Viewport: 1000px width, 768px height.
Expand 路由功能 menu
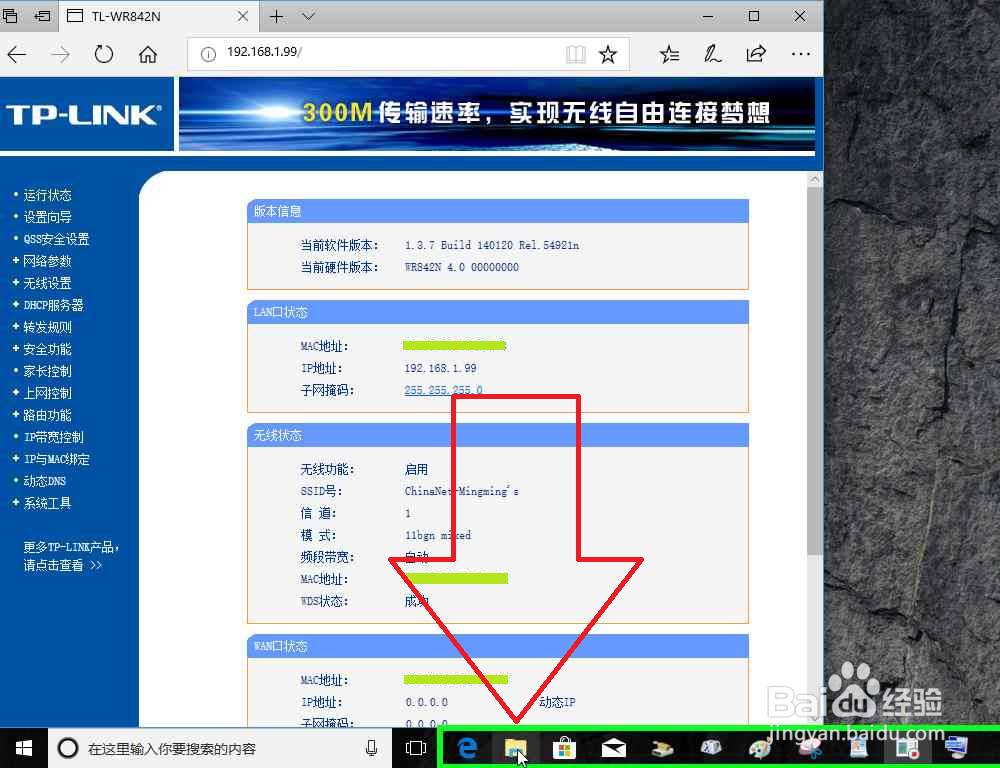pos(47,415)
